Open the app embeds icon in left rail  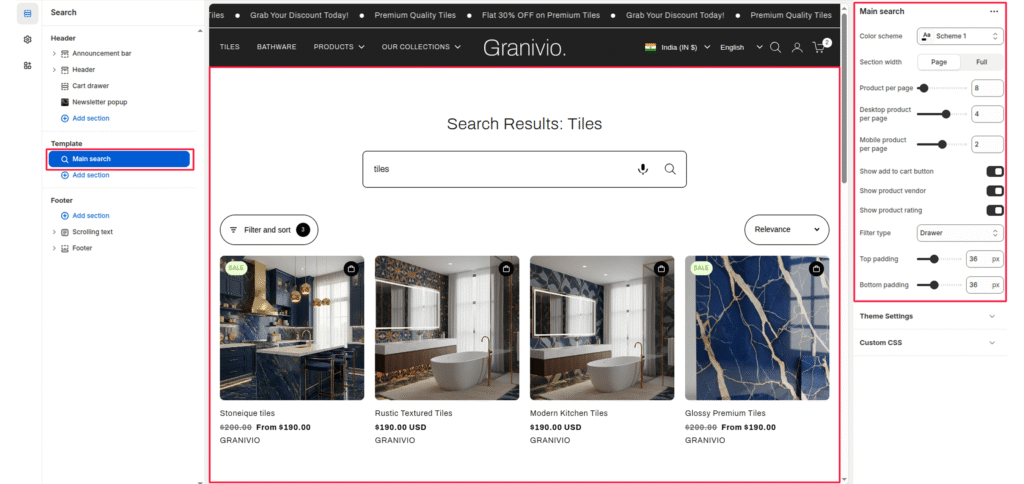[26, 65]
